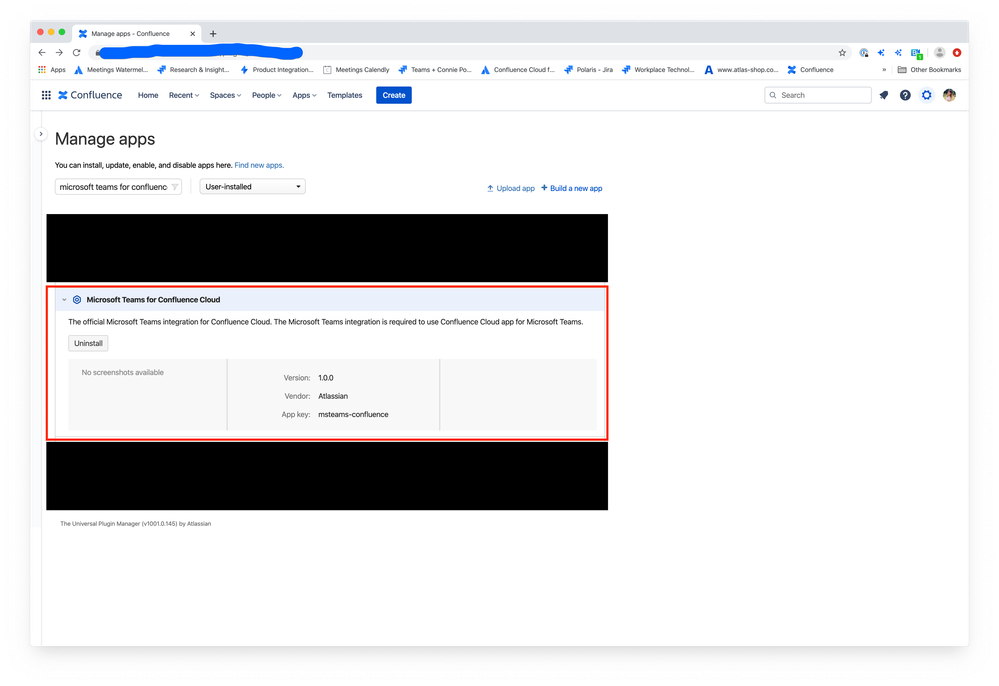
Task: Uninstall Microsoft Teams for Confluence Cloud
Action: click(88, 343)
